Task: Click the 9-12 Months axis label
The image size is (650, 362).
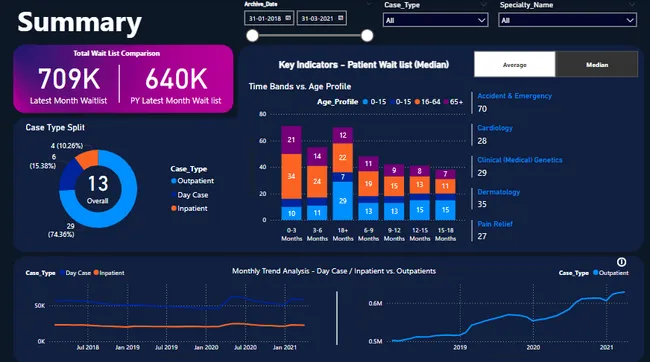Action: click(x=394, y=234)
